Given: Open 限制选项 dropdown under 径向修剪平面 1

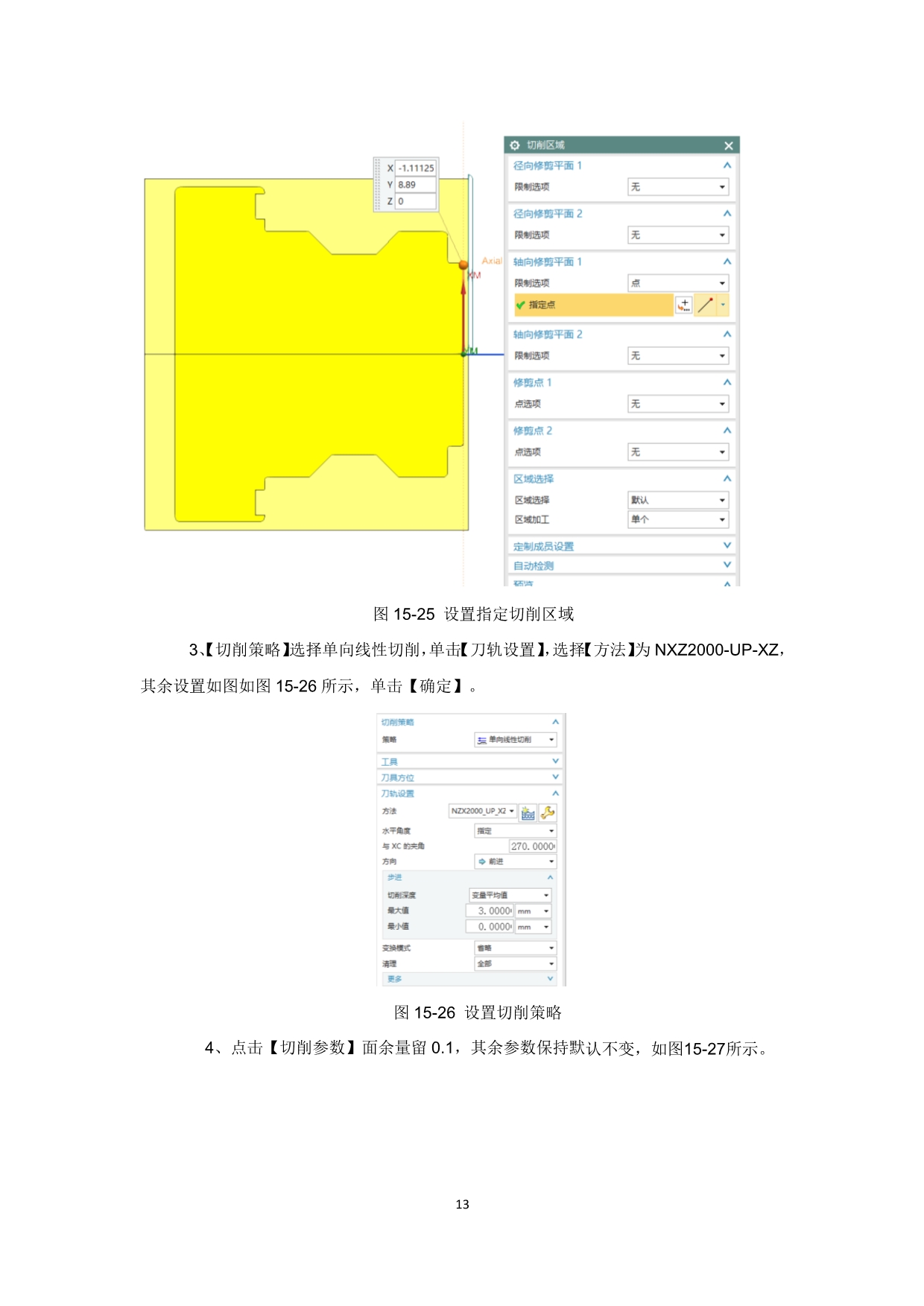Looking at the screenshot, I should (x=678, y=187).
